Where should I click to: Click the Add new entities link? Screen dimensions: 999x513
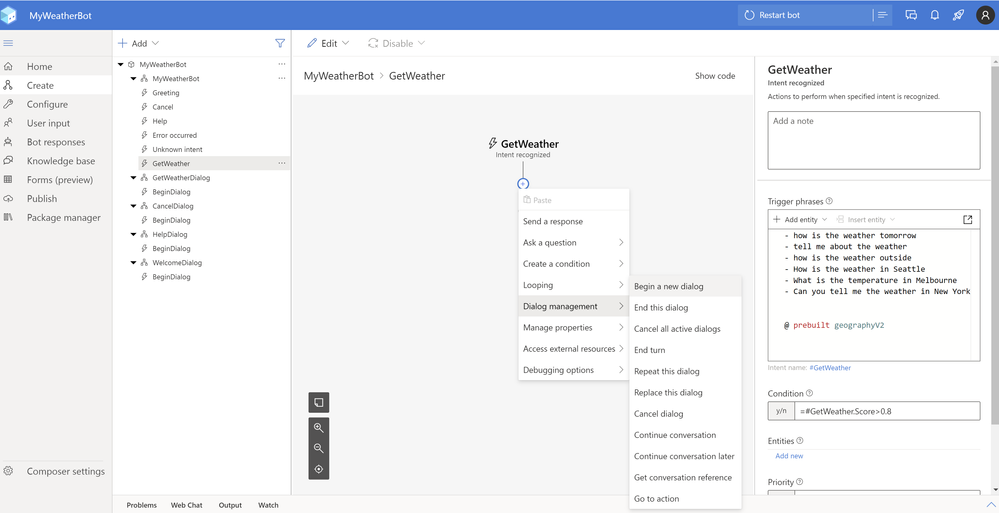pyautogui.click(x=789, y=456)
